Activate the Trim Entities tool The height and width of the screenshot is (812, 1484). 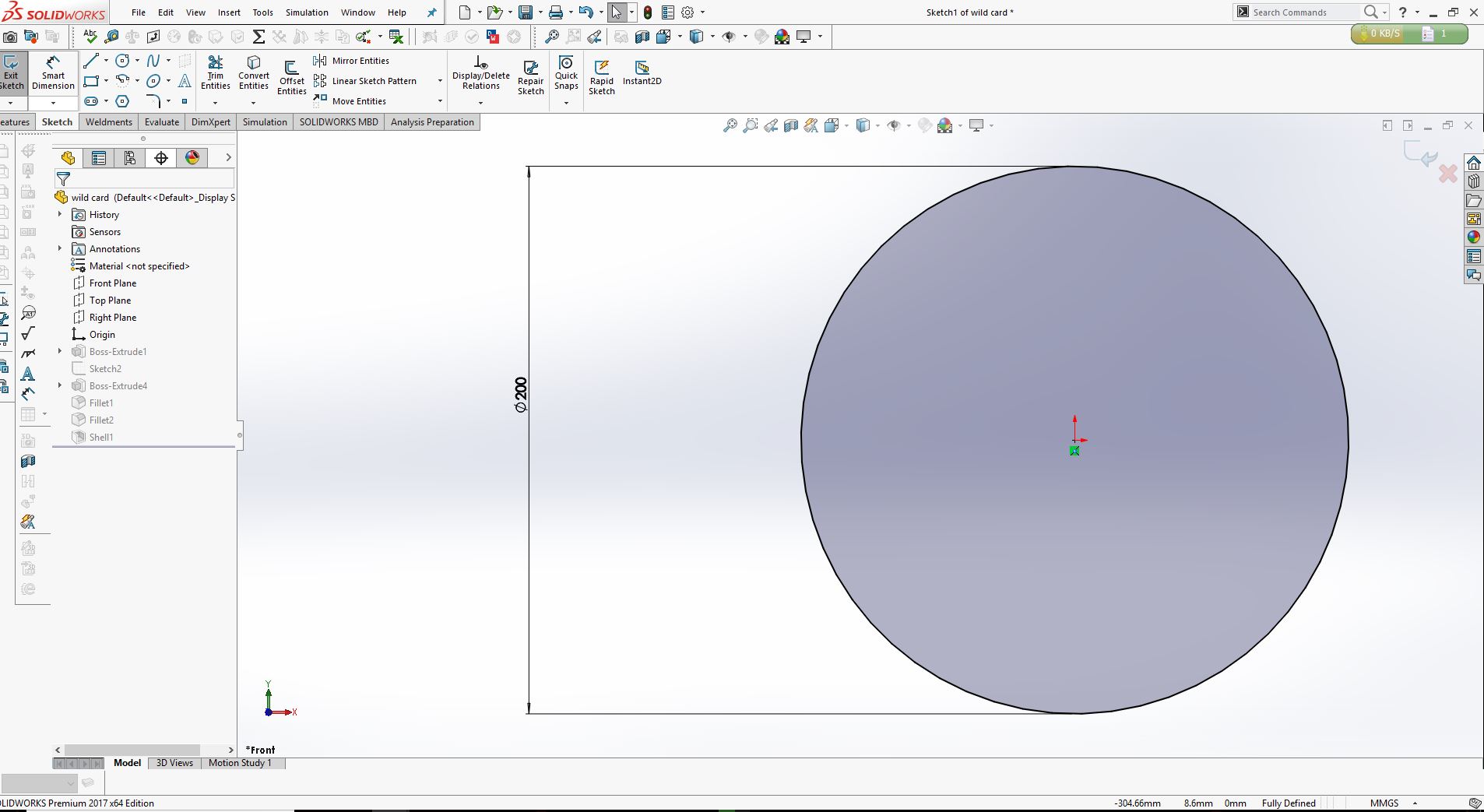tap(216, 73)
